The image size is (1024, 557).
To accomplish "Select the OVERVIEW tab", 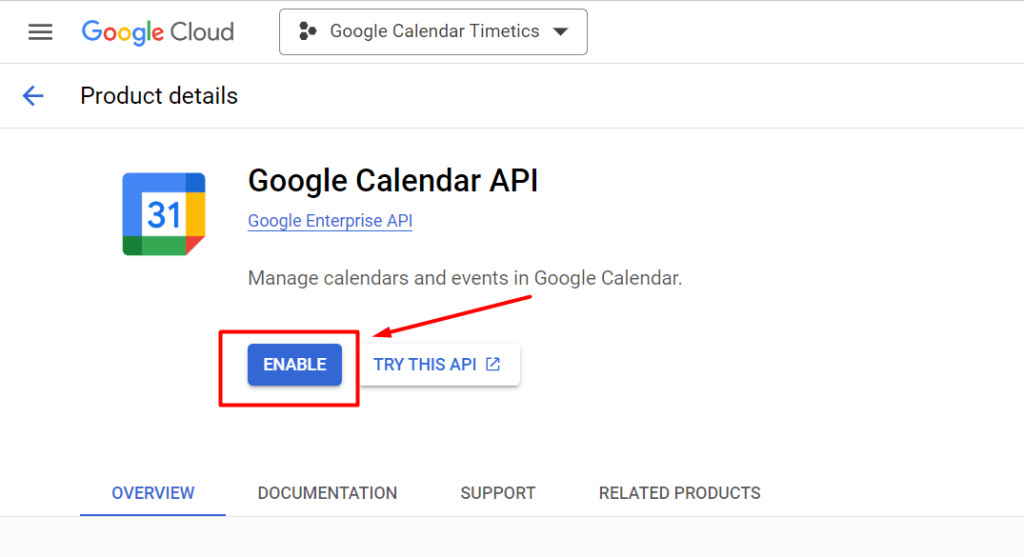I will pyautogui.click(x=153, y=493).
